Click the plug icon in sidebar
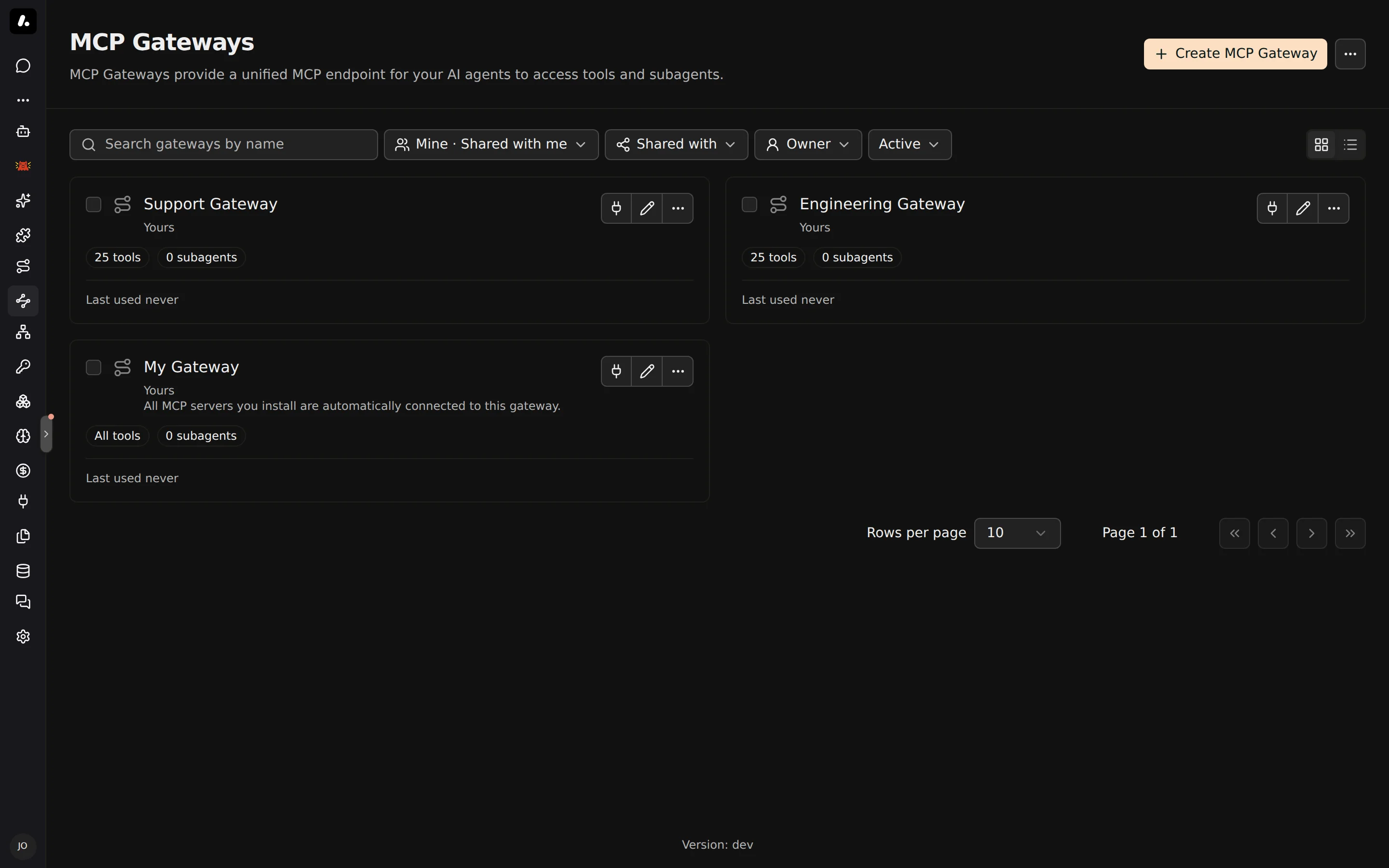Viewport: 1389px width, 868px height. (x=23, y=501)
